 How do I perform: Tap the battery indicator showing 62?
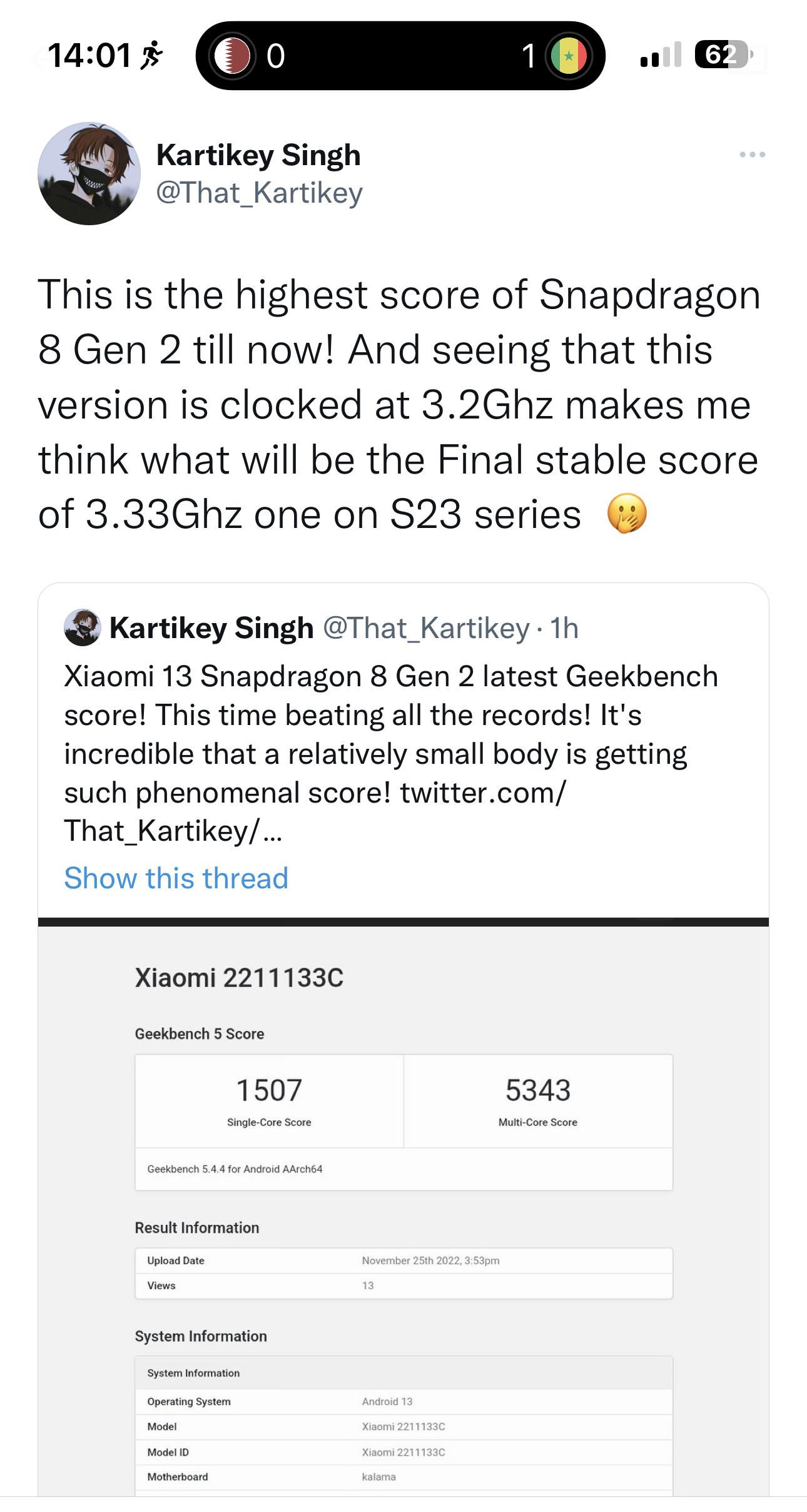(x=723, y=55)
